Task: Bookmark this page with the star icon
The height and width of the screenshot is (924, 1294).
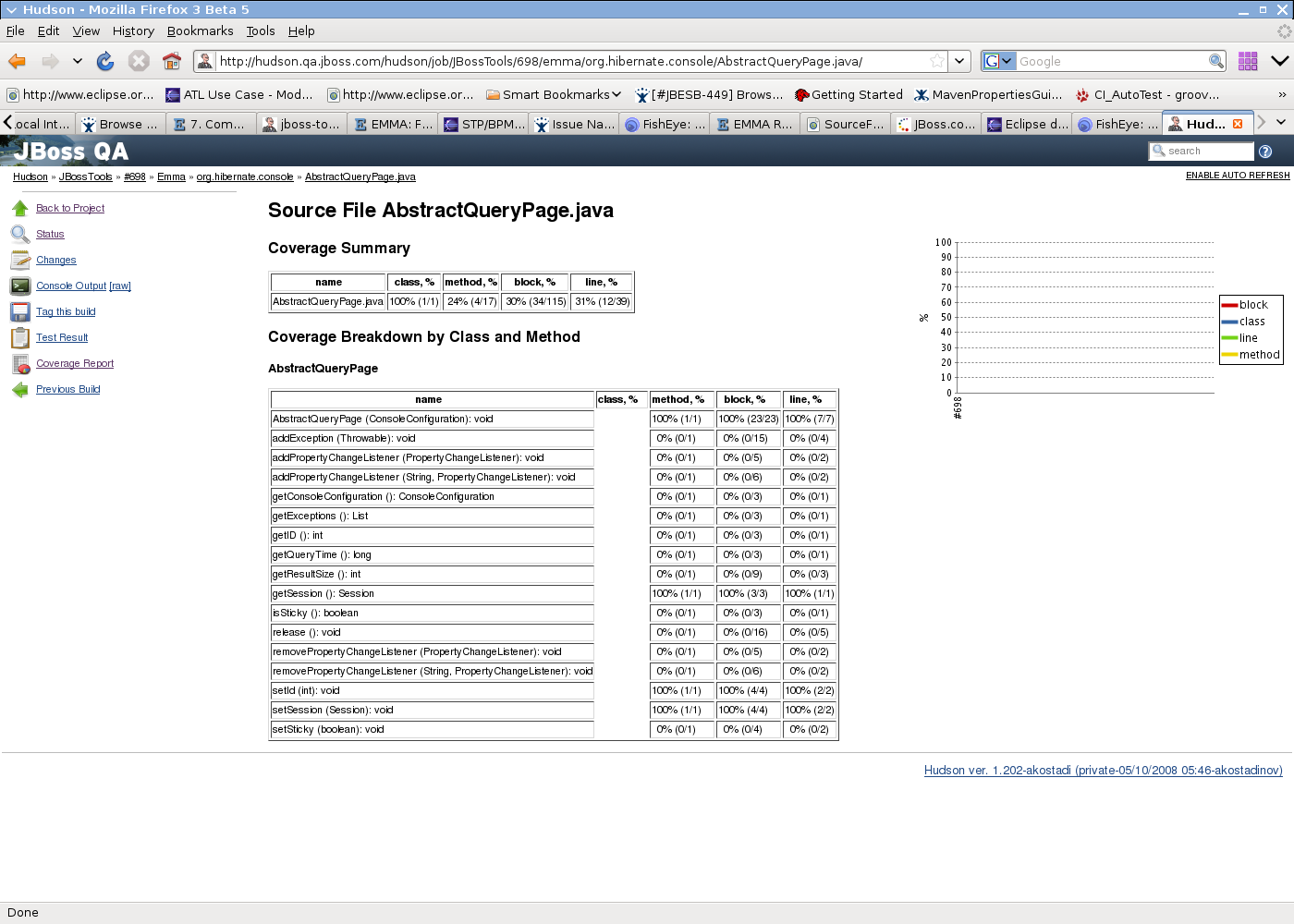Action: tap(937, 61)
